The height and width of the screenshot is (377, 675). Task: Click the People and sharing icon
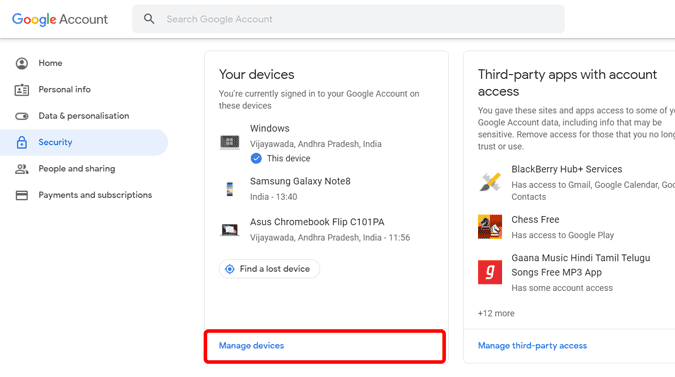22,169
